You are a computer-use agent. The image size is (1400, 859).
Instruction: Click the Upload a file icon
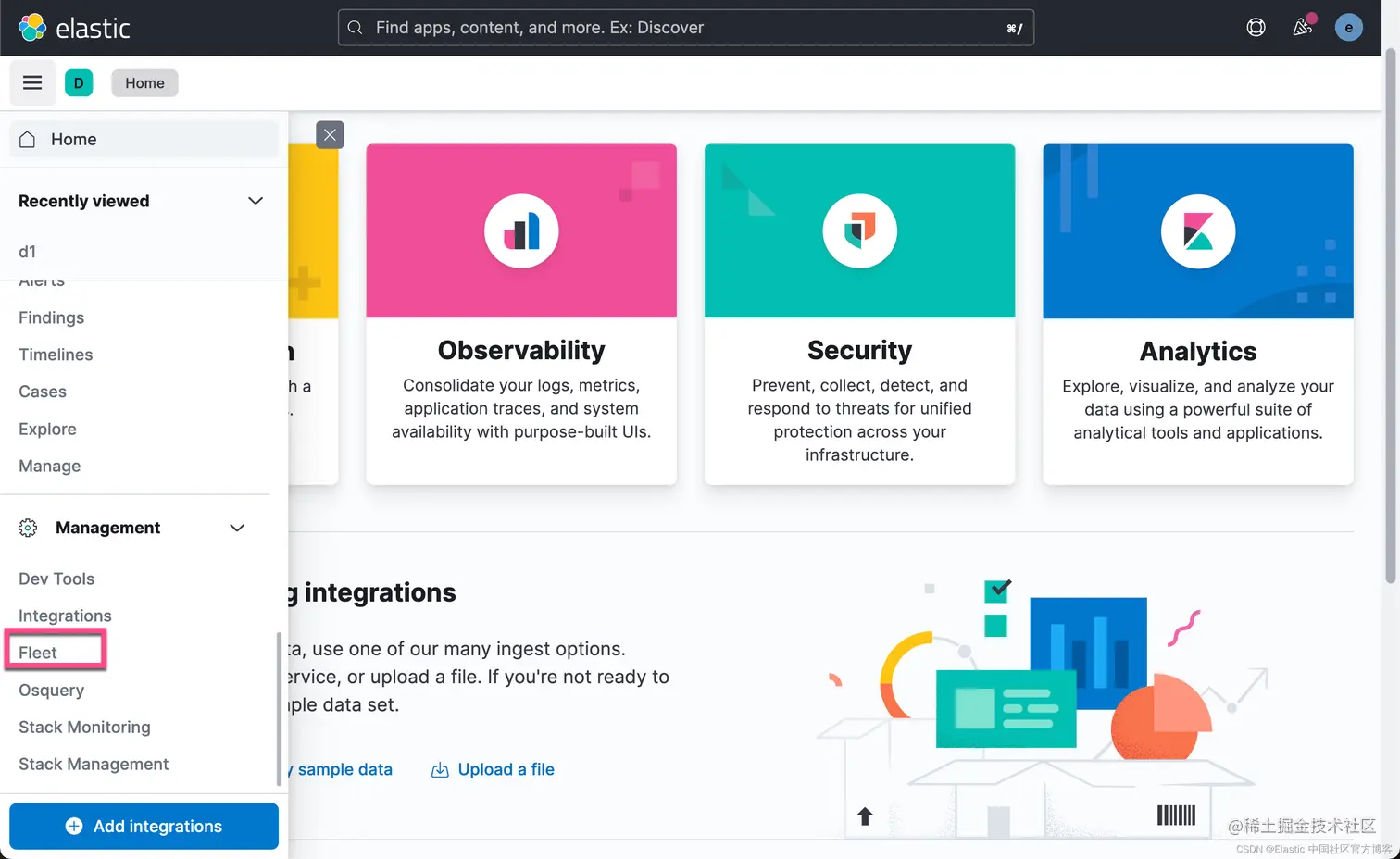440,770
